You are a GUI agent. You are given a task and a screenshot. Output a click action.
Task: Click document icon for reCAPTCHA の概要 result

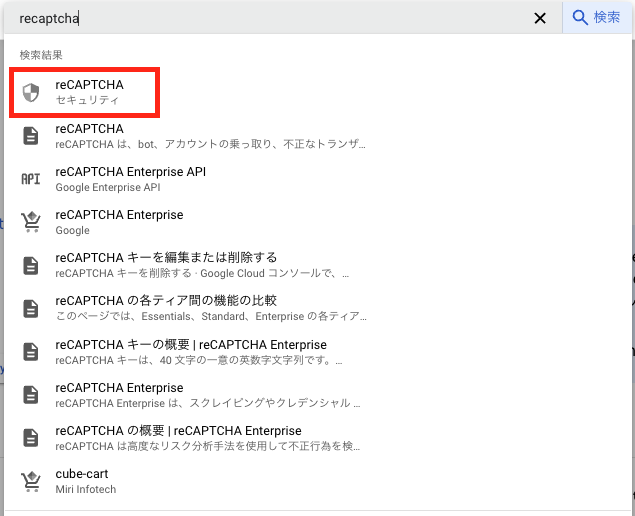[x=31, y=438]
